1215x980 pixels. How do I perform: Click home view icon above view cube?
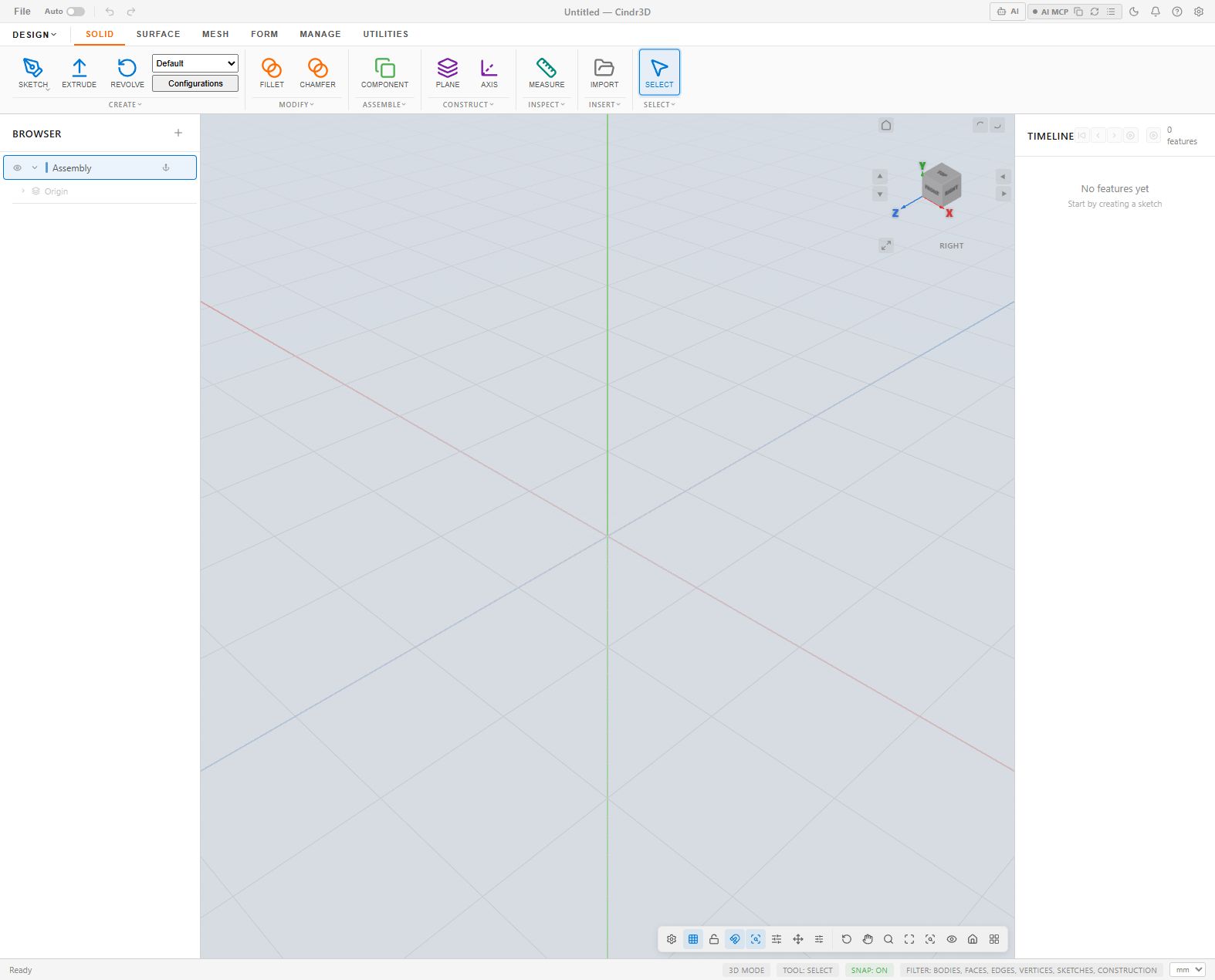(886, 125)
